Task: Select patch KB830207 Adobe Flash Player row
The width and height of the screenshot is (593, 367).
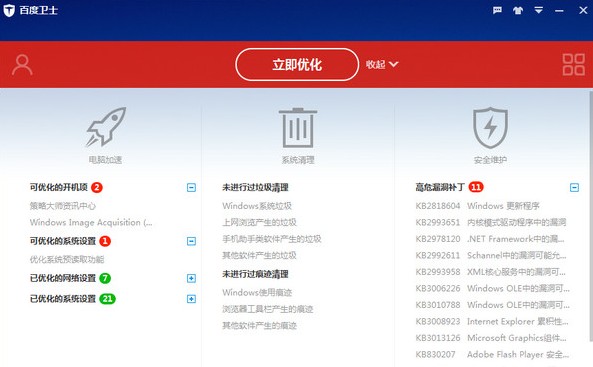Action: pyautogui.click(x=492, y=355)
